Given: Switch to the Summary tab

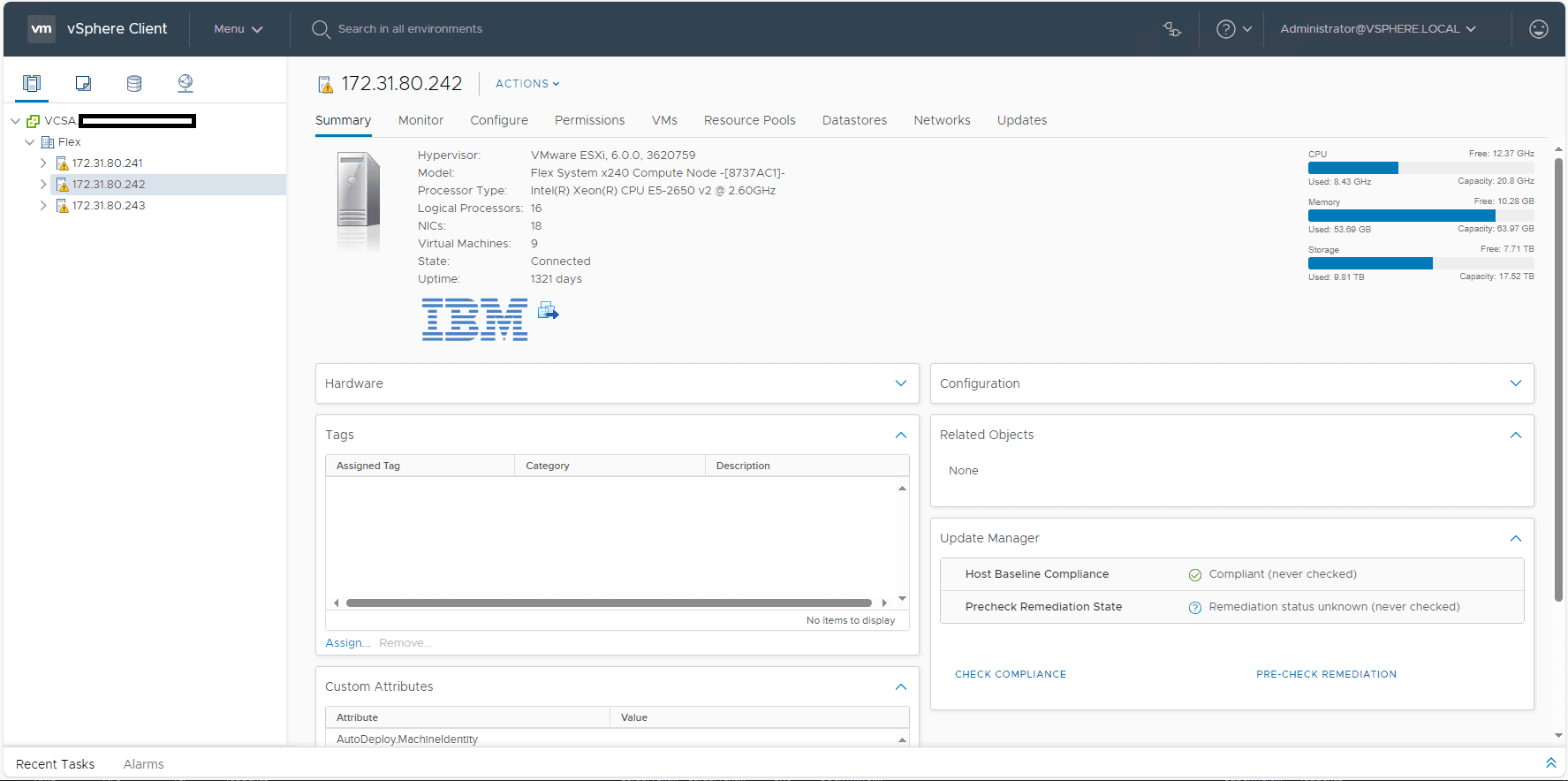Looking at the screenshot, I should pos(343,120).
